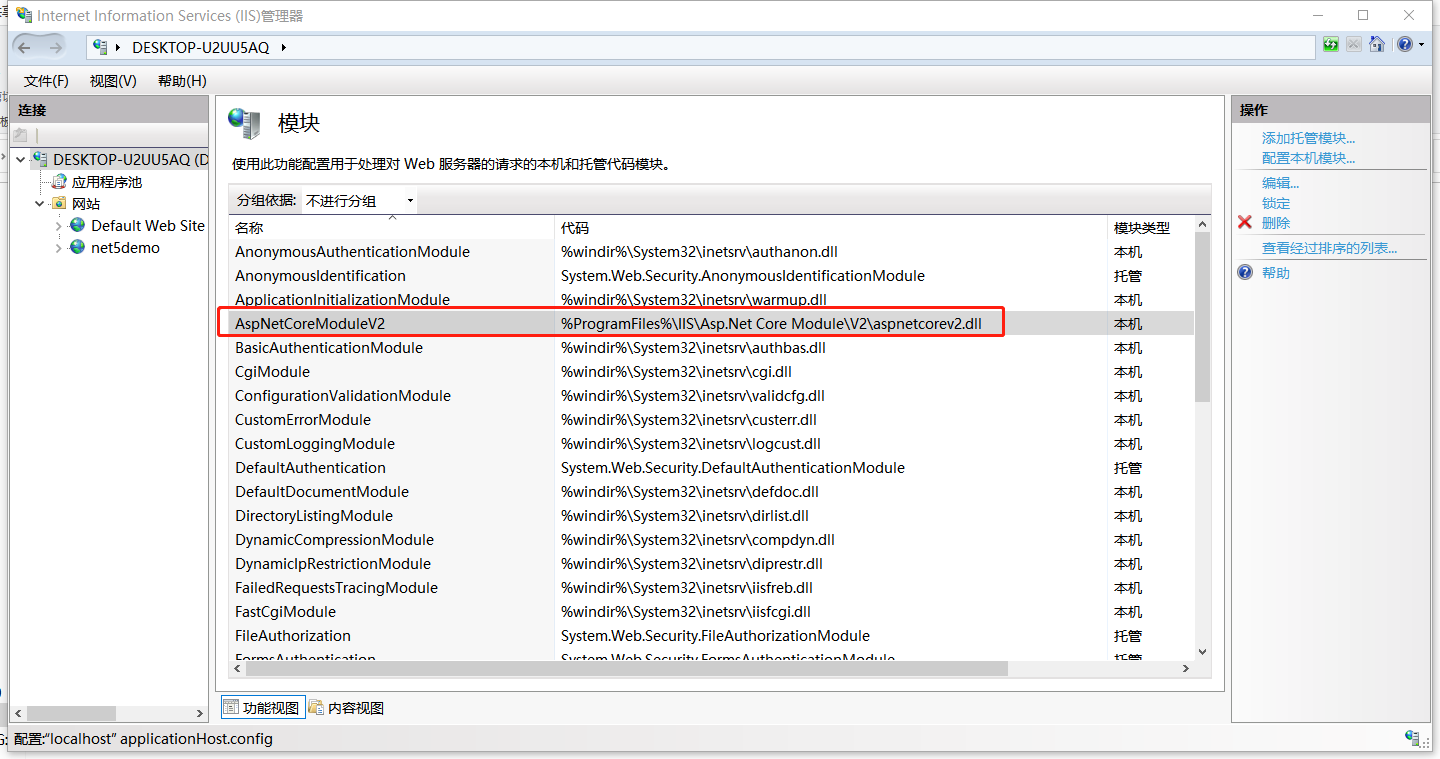Click the 应用程序池 tree item label
Image resolution: width=1440 pixels, height=759 pixels.
point(107,182)
